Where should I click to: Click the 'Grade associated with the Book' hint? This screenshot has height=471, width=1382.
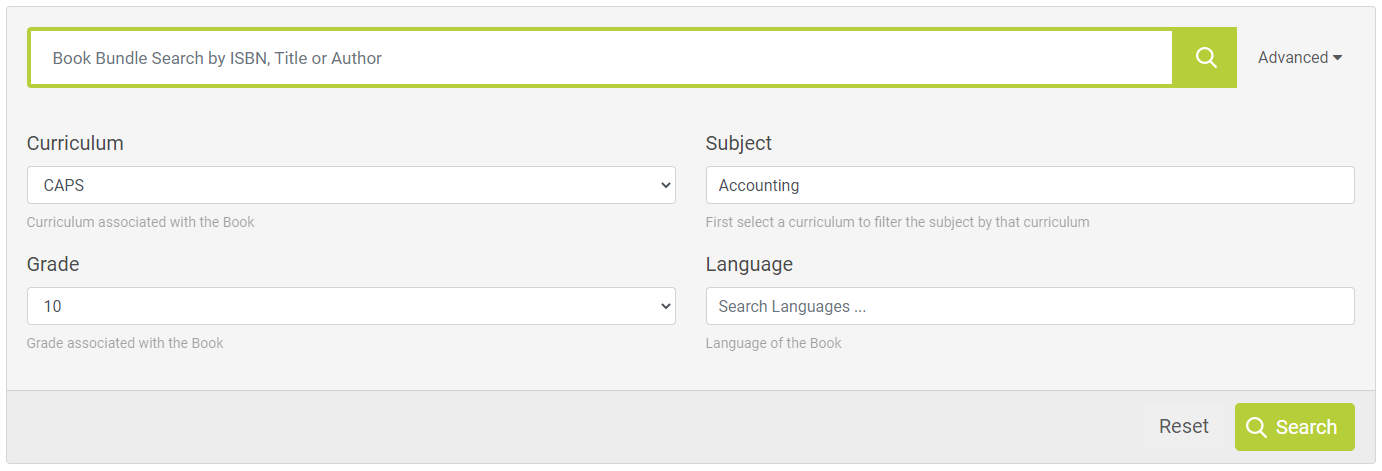point(125,343)
